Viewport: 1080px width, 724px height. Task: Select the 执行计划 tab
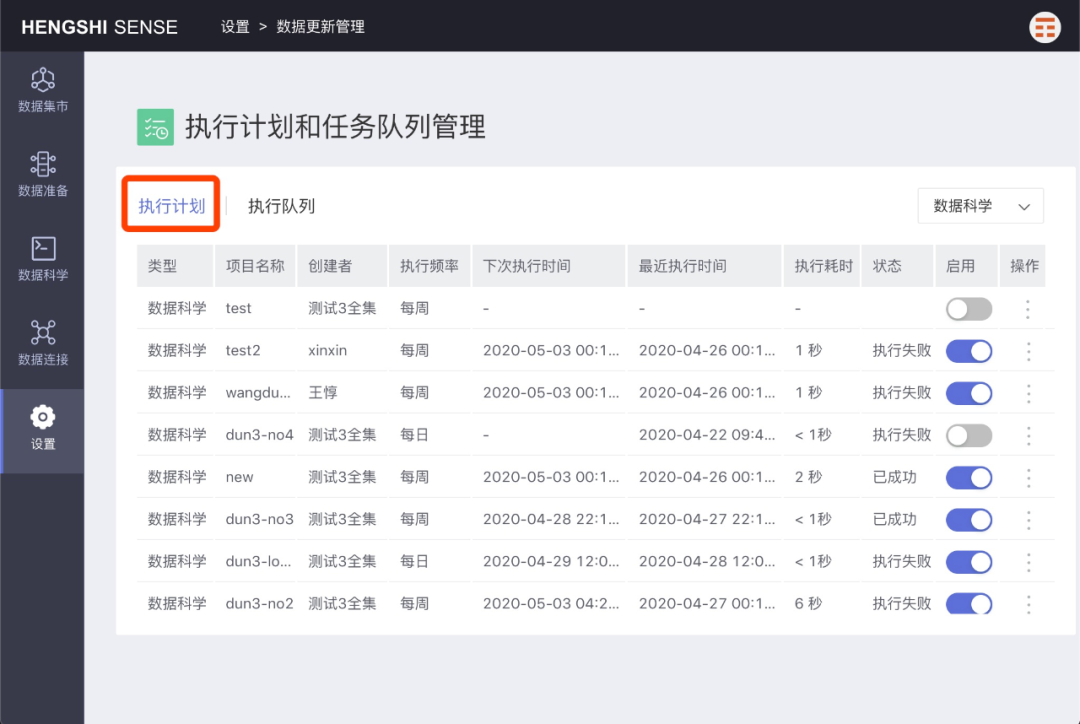tap(170, 204)
